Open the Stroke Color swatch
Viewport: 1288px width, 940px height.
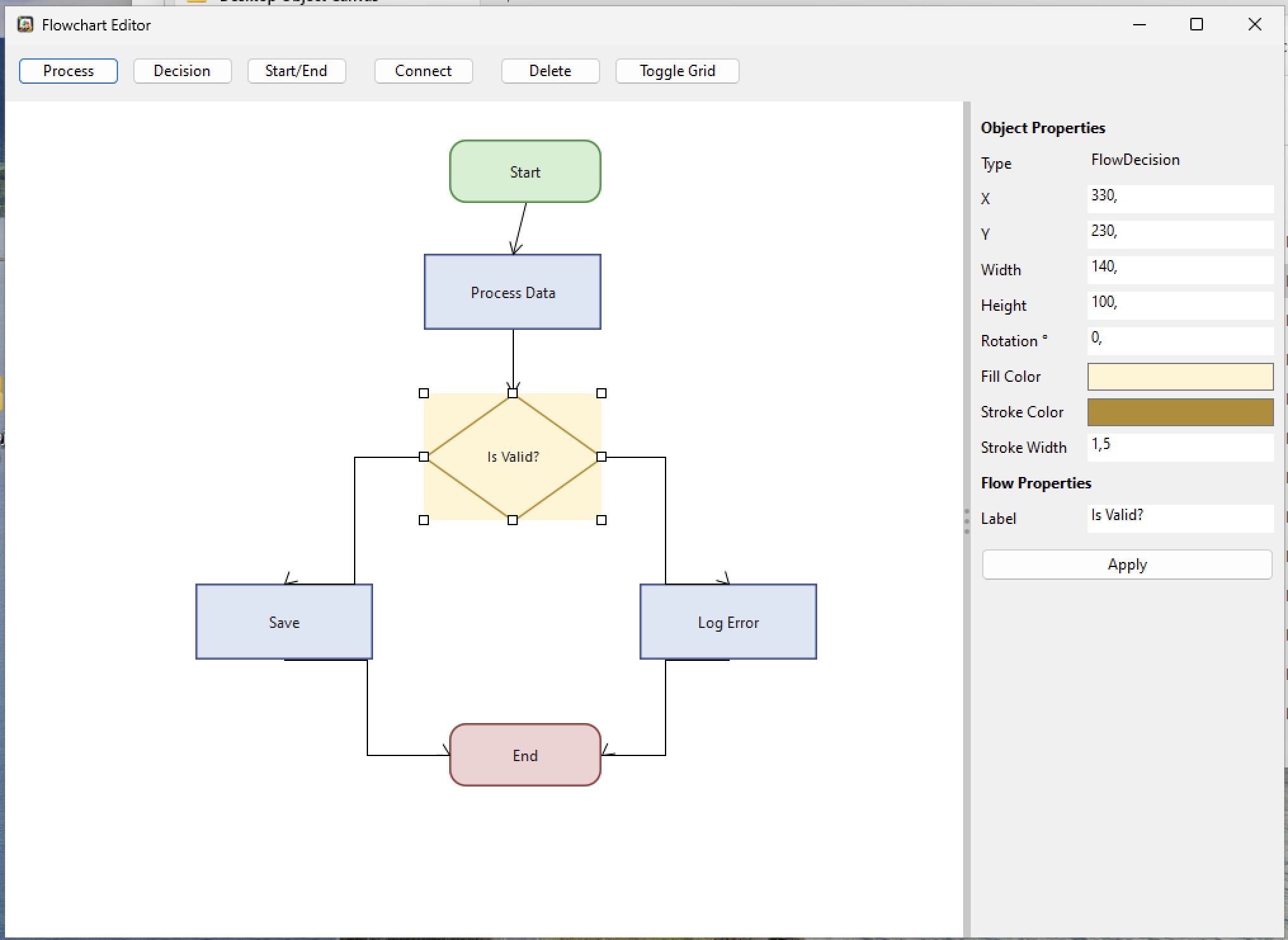pyautogui.click(x=1180, y=412)
